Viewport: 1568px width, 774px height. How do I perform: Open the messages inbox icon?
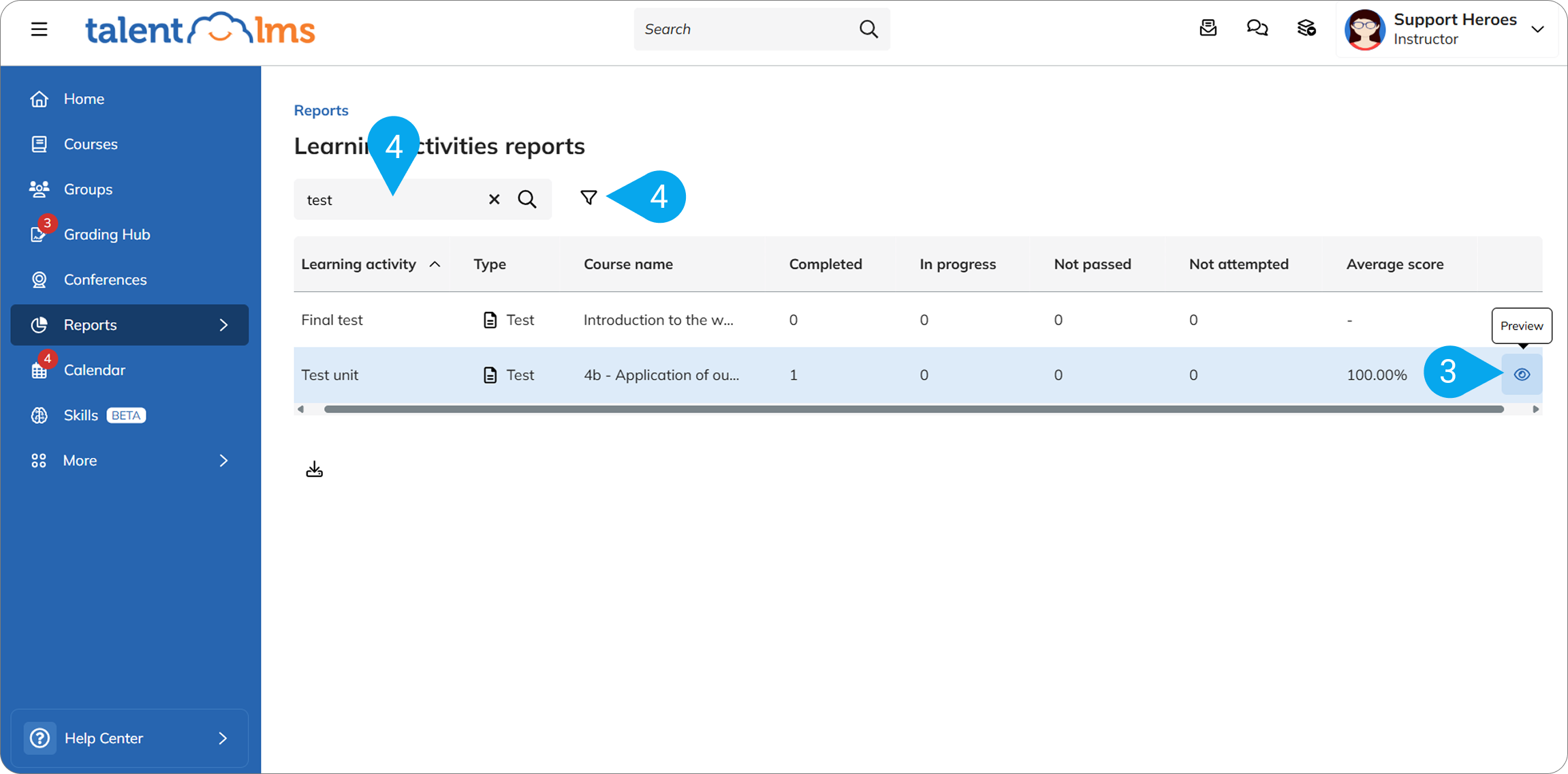pyautogui.click(x=1208, y=29)
